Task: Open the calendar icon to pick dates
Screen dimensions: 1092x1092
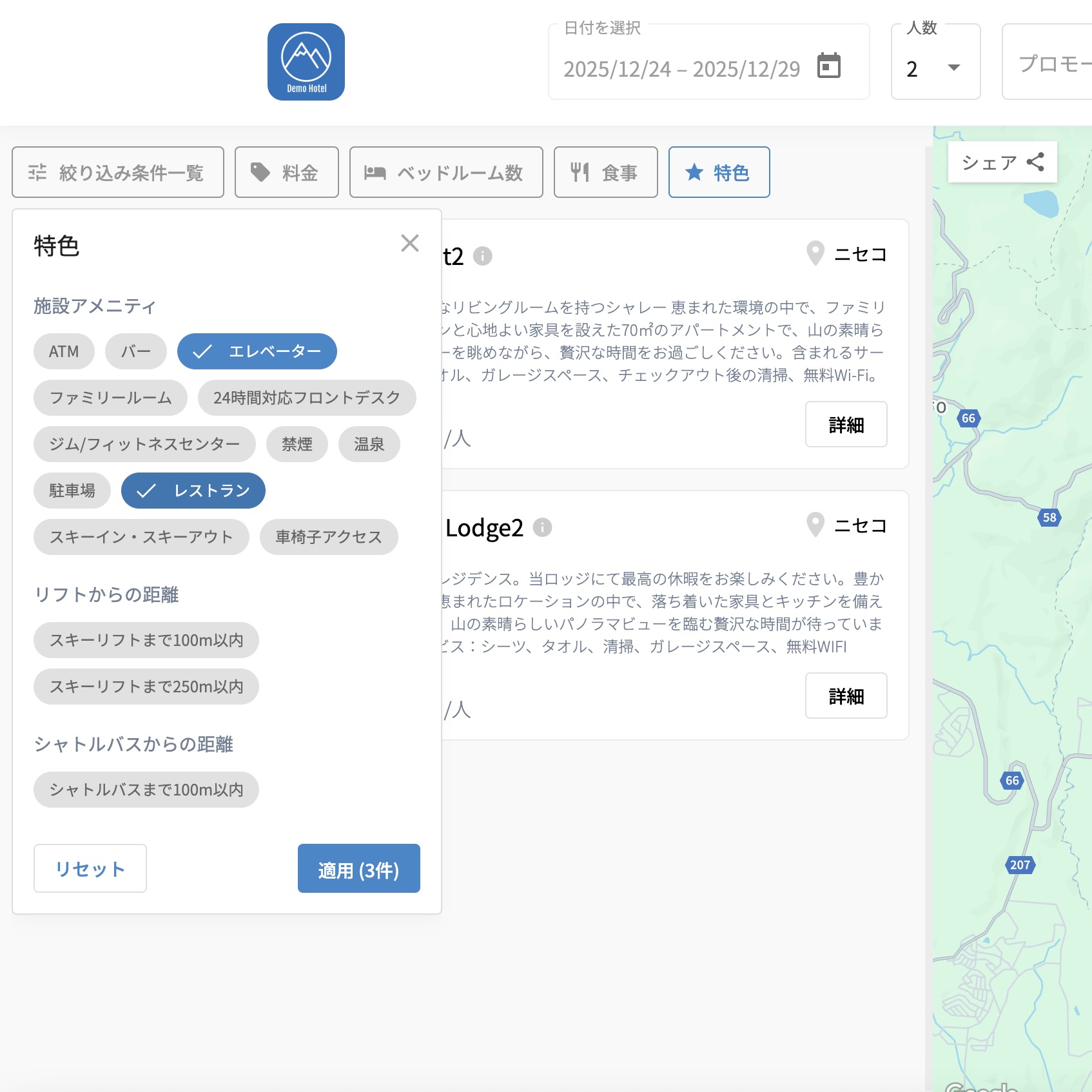Action: (830, 66)
